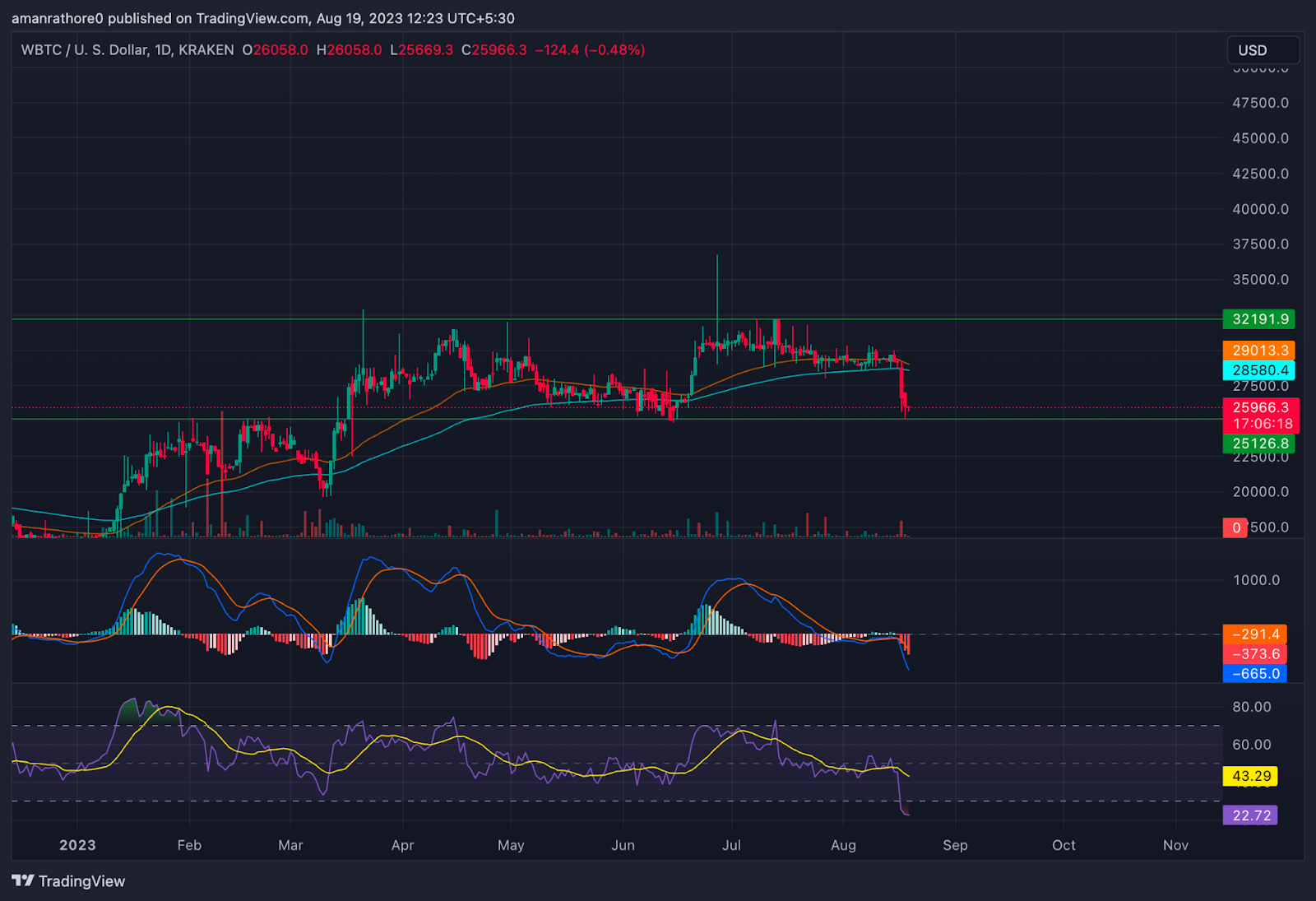Click the Aug label on time axis
The width and height of the screenshot is (1316, 901).
[x=843, y=845]
